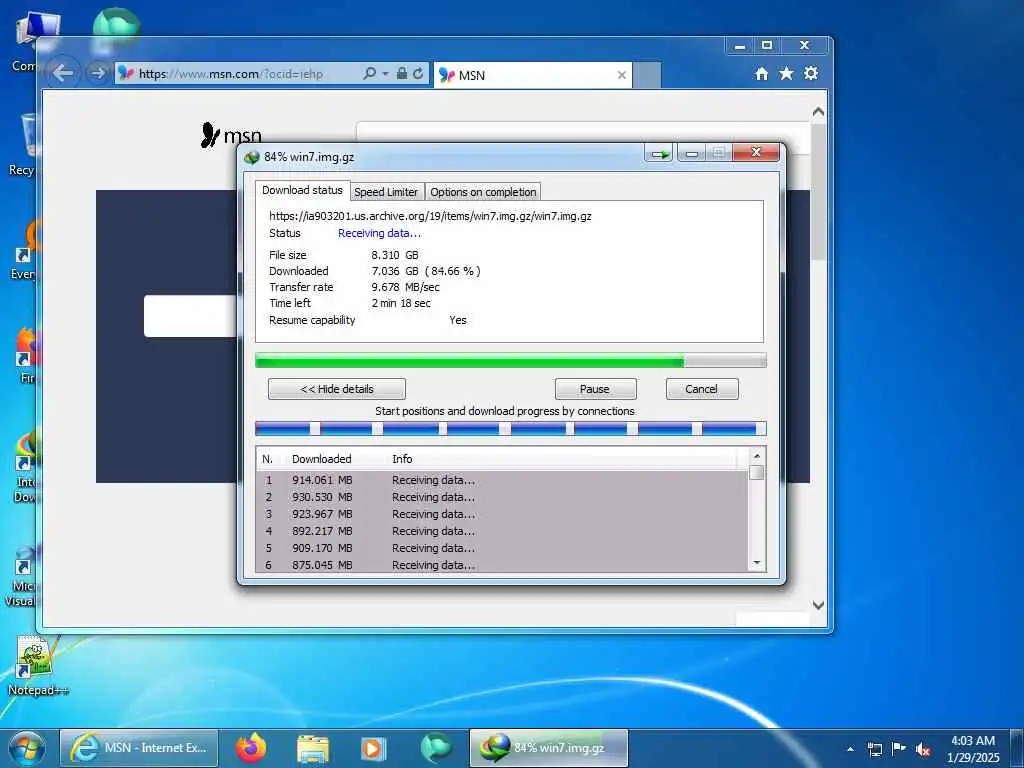Viewport: 1024px width, 768px height.
Task: Click the green download progress bar
Action: [510, 360]
